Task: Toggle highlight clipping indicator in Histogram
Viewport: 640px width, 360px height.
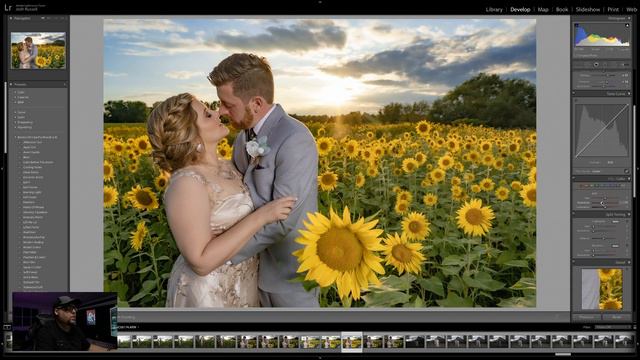Action: (x=627, y=26)
